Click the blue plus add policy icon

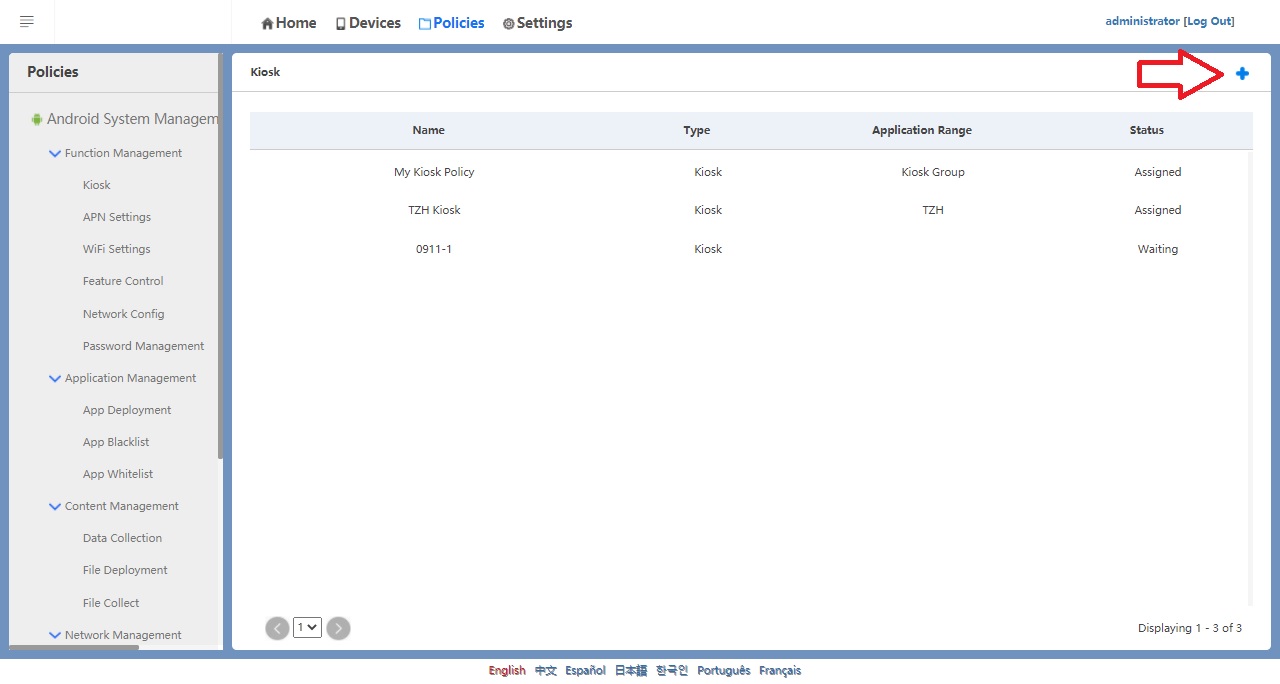point(1242,73)
